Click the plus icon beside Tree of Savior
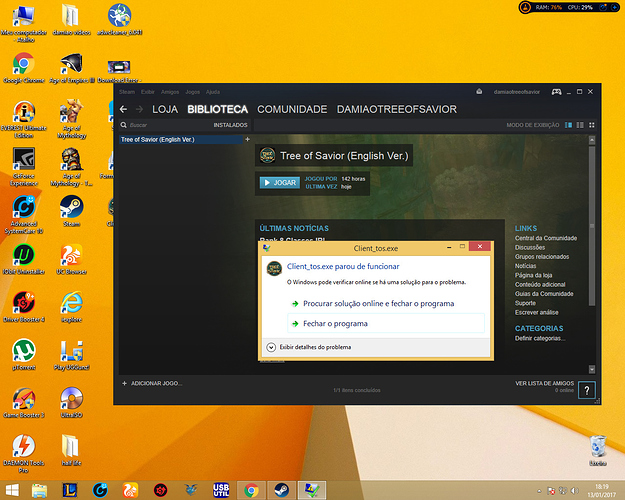The width and height of the screenshot is (625, 500). pyautogui.click(x=247, y=139)
